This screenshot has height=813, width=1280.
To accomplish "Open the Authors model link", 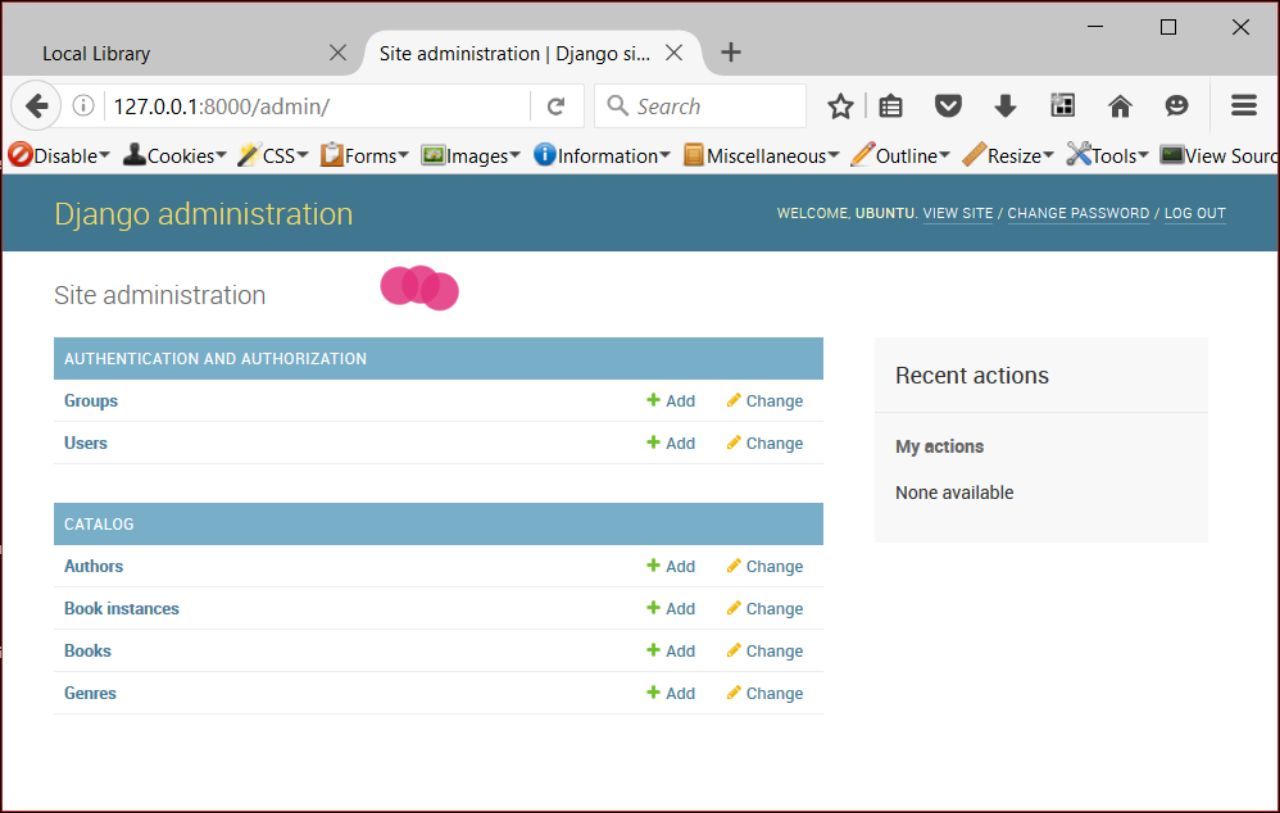I will pyautogui.click(x=94, y=566).
